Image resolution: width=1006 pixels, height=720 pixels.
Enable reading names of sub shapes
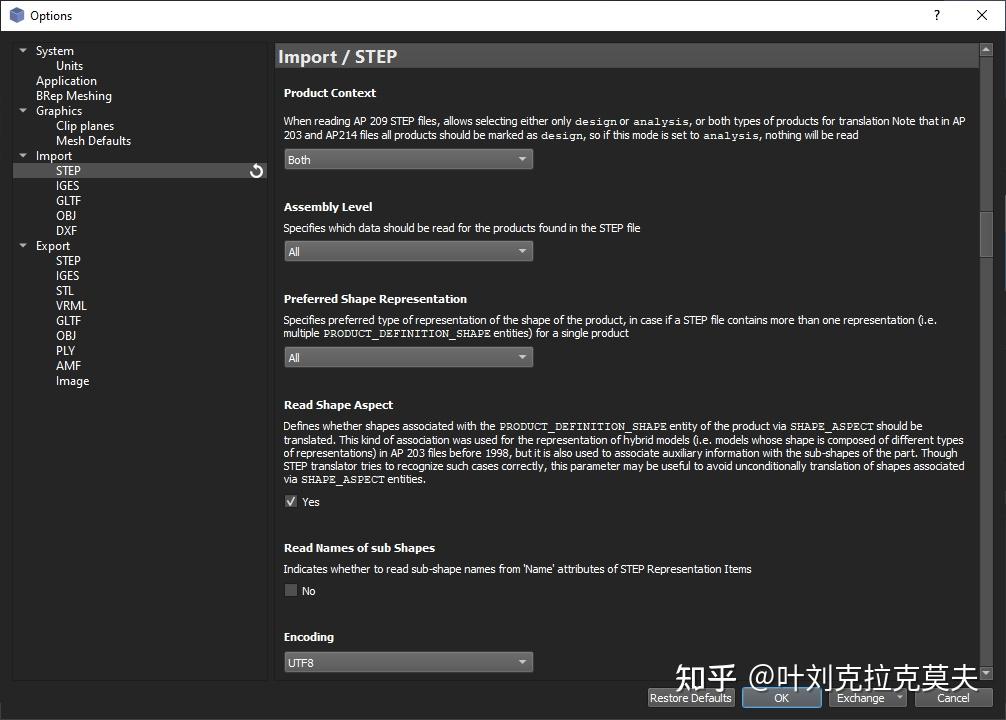[290, 590]
